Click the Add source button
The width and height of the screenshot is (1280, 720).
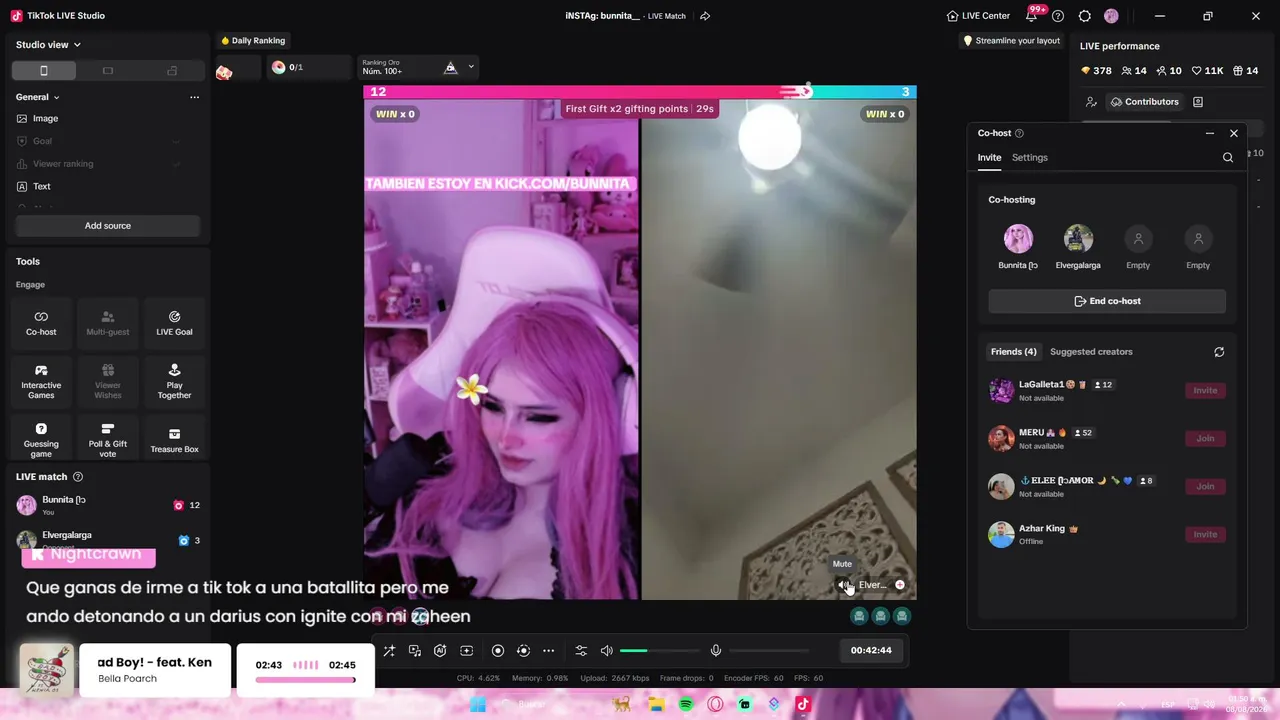coord(108,226)
